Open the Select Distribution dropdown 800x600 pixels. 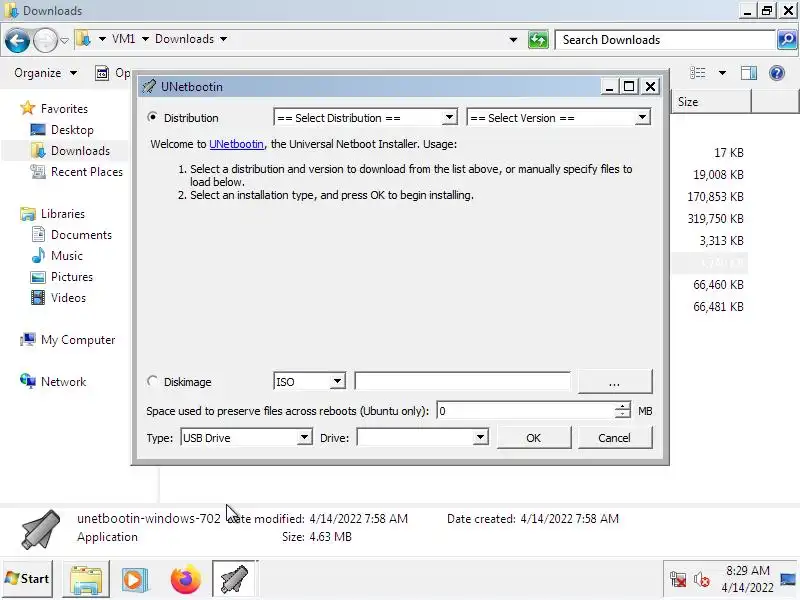(x=365, y=118)
